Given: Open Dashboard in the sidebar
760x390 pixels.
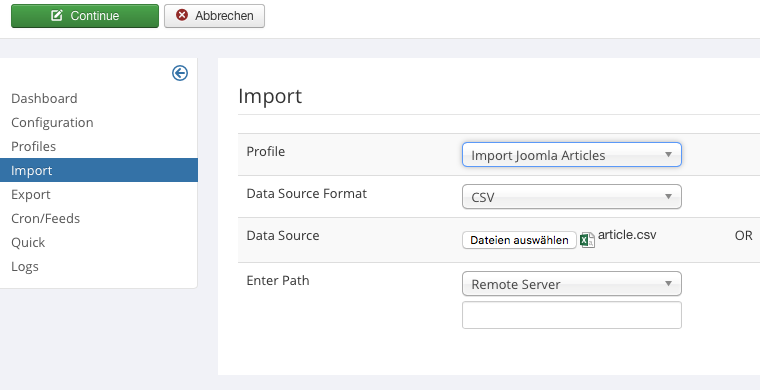Looking at the screenshot, I should click(44, 98).
